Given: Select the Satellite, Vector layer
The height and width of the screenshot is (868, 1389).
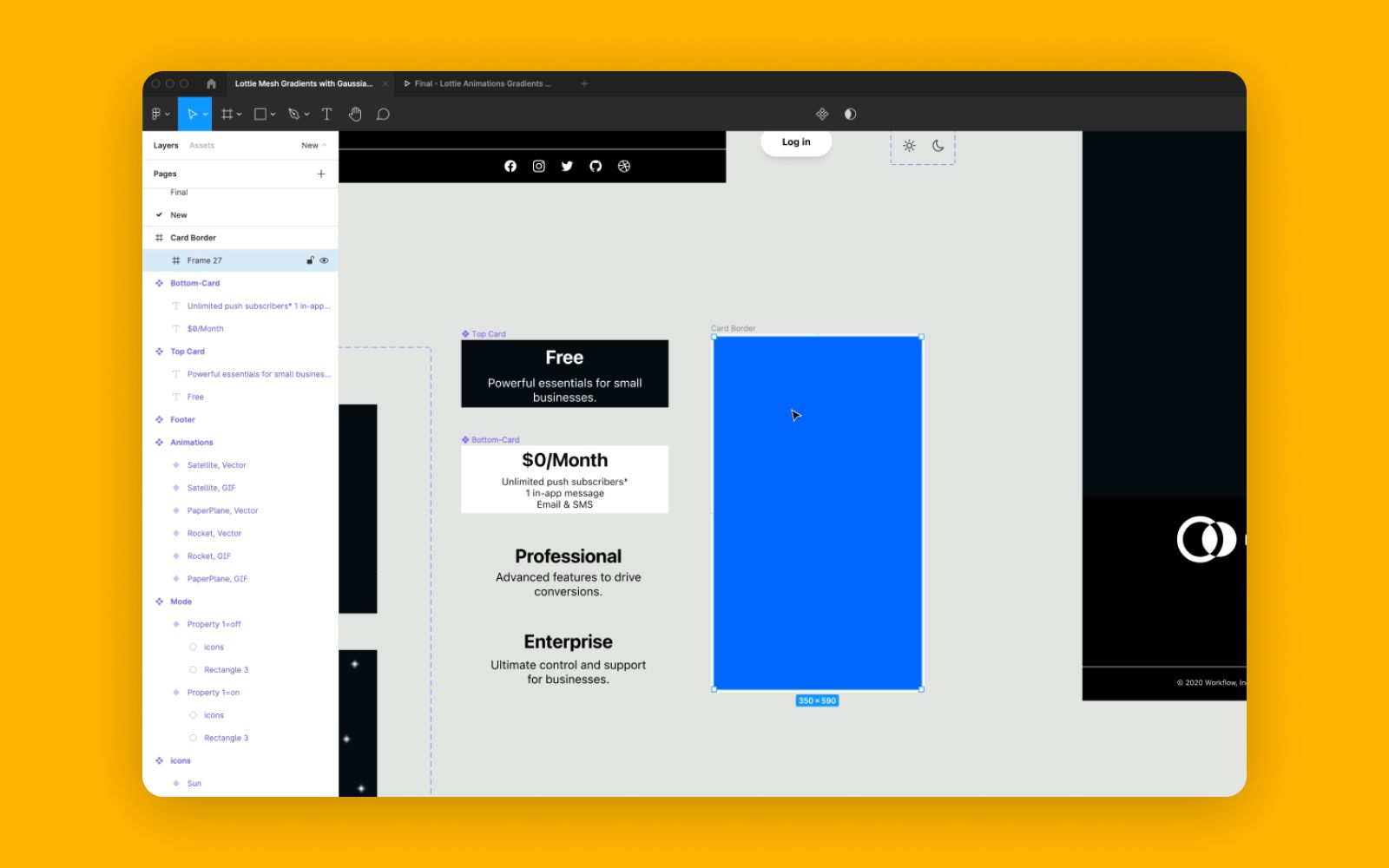Looking at the screenshot, I should 217,465.
